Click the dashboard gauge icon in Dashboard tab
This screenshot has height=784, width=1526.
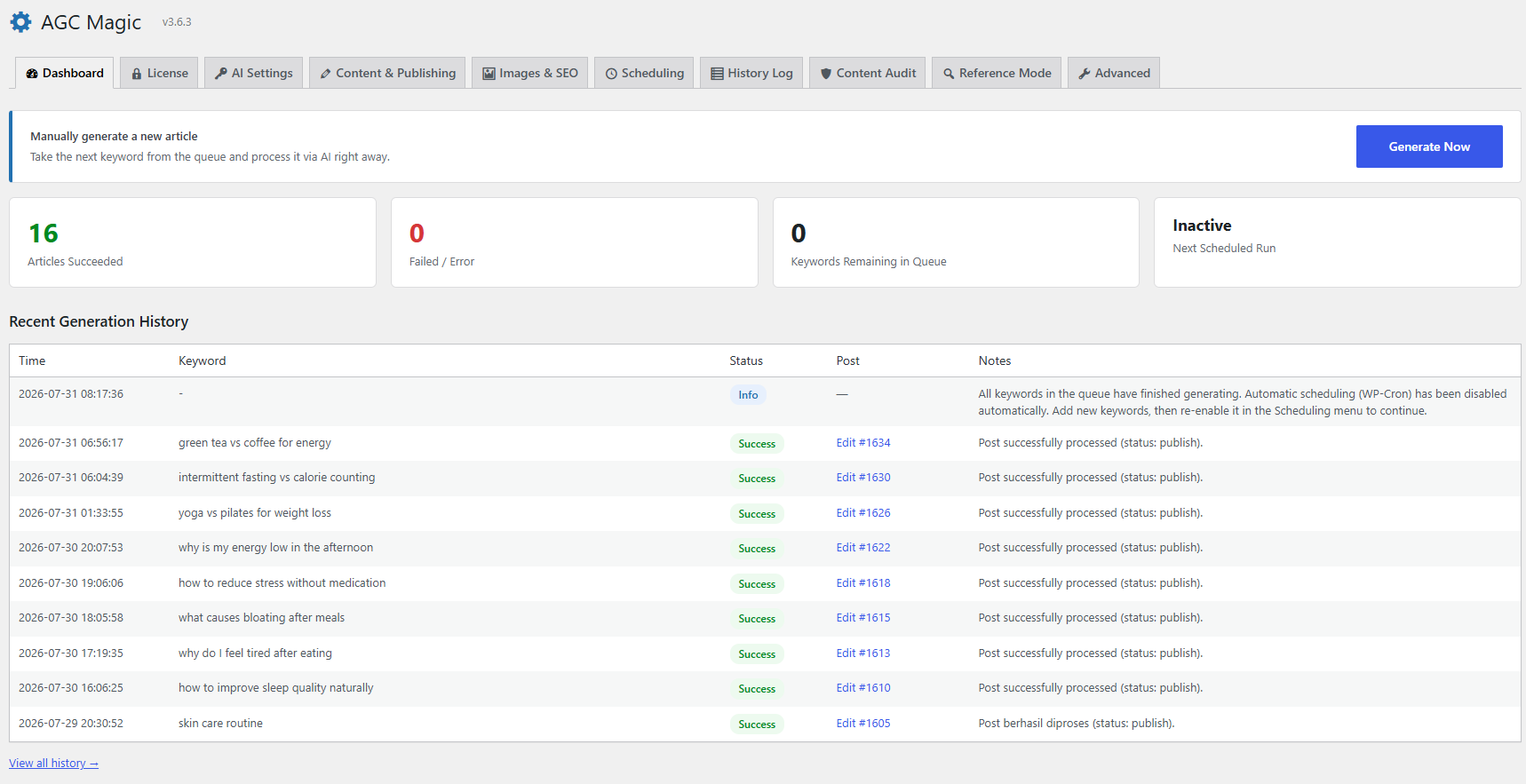pos(32,74)
